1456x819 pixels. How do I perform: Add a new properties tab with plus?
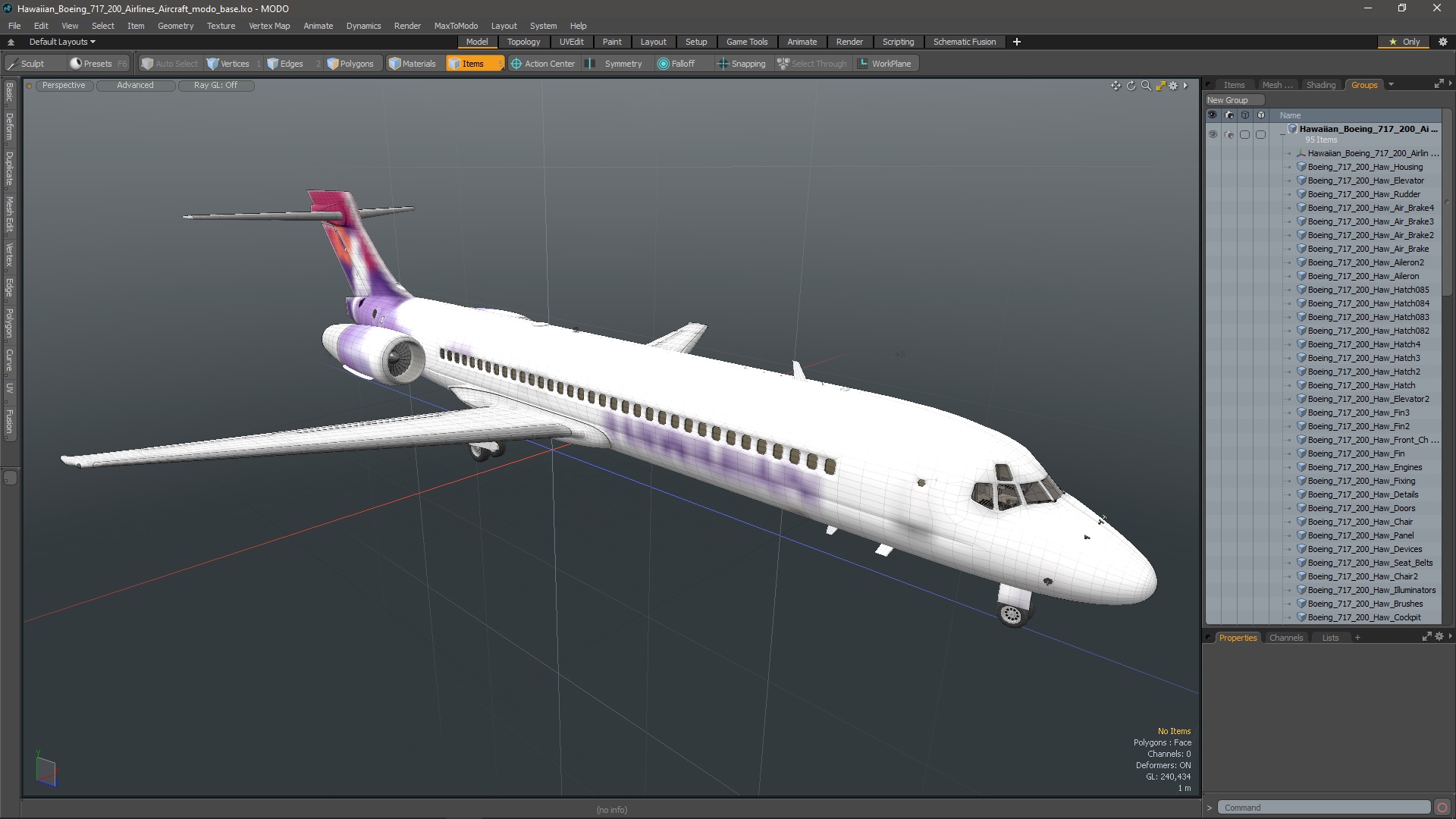tap(1357, 638)
